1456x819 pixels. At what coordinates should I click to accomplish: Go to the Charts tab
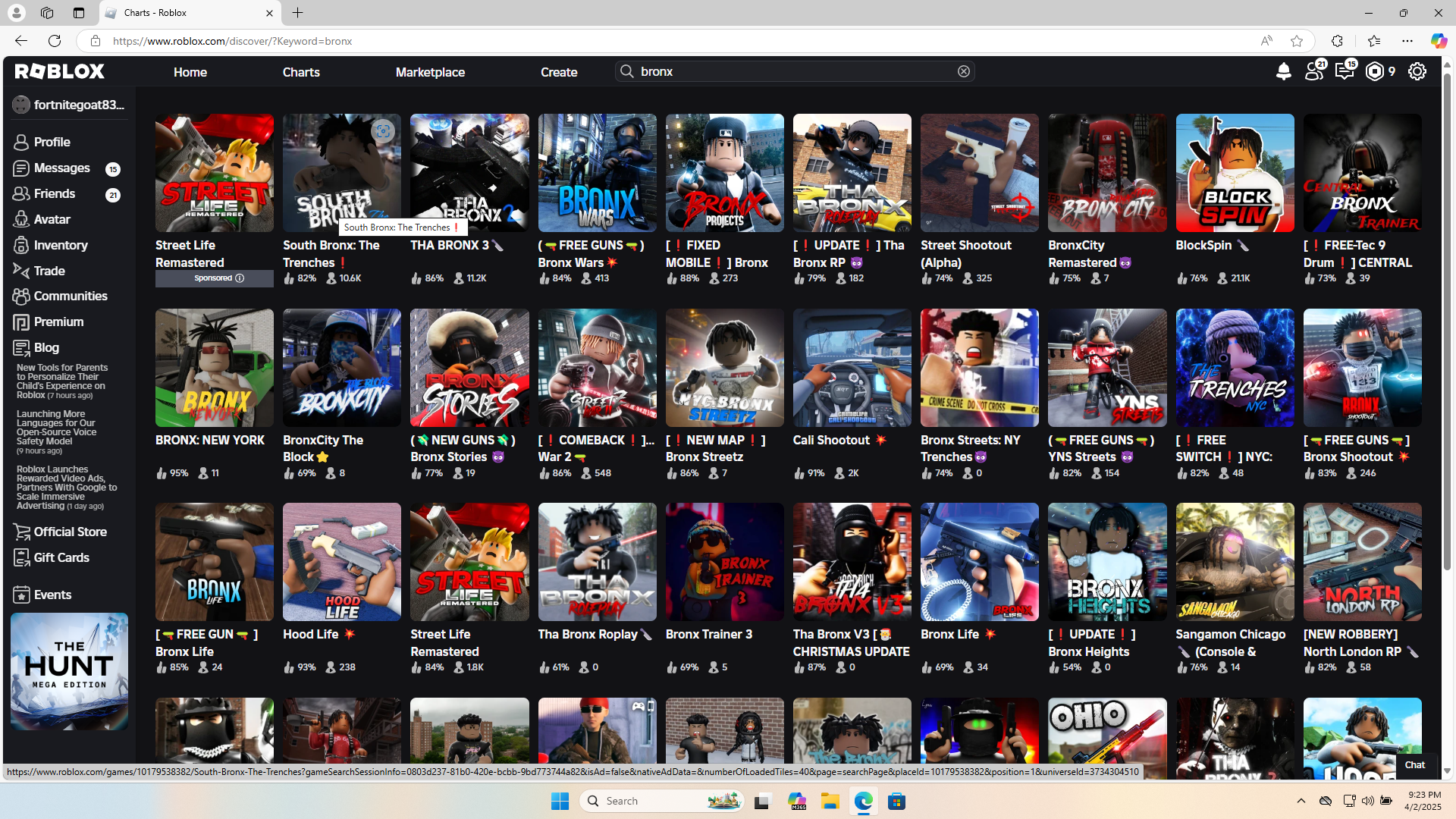coord(301,72)
